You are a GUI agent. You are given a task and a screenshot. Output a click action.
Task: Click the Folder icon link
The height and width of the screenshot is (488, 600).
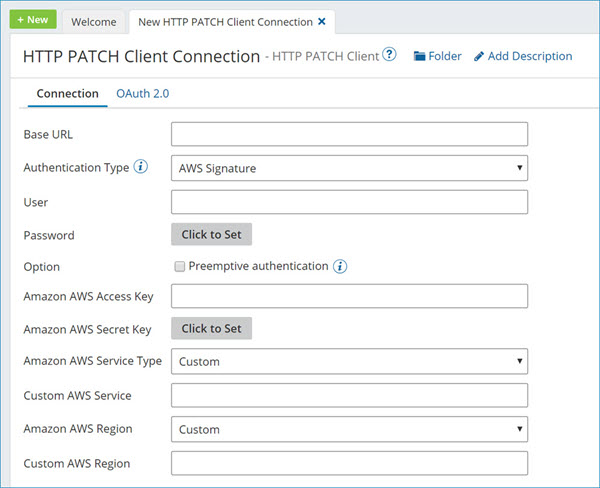(x=419, y=56)
